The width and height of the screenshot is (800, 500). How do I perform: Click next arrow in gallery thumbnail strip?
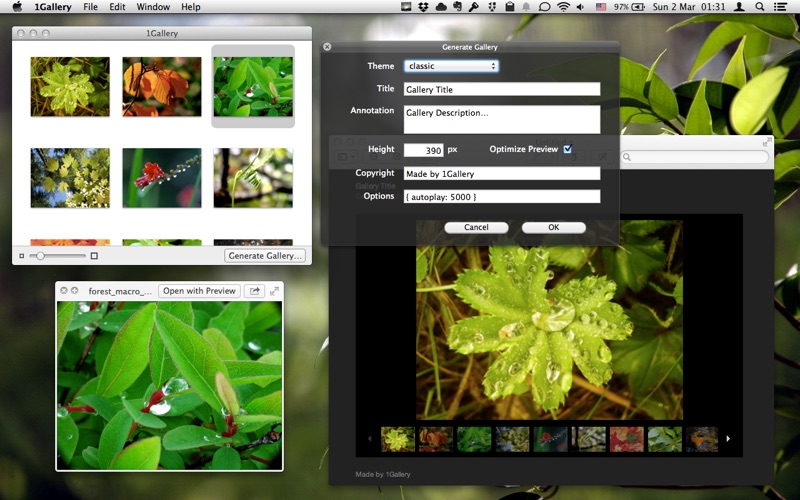click(728, 438)
